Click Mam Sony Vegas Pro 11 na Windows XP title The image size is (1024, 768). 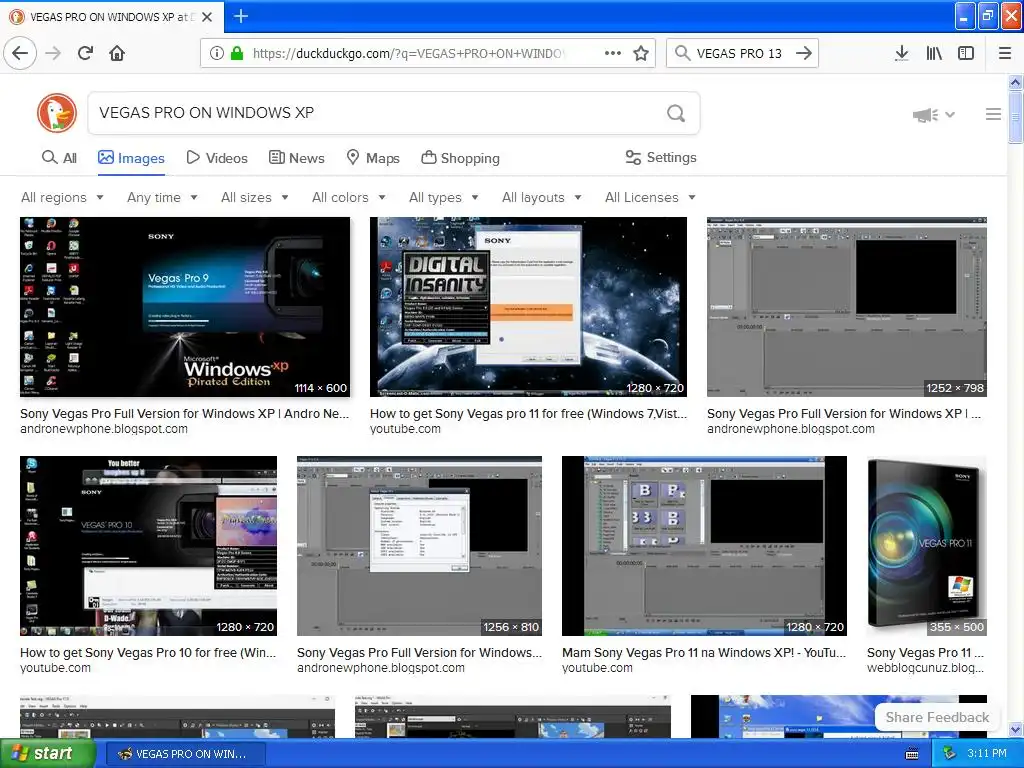[x=704, y=652]
